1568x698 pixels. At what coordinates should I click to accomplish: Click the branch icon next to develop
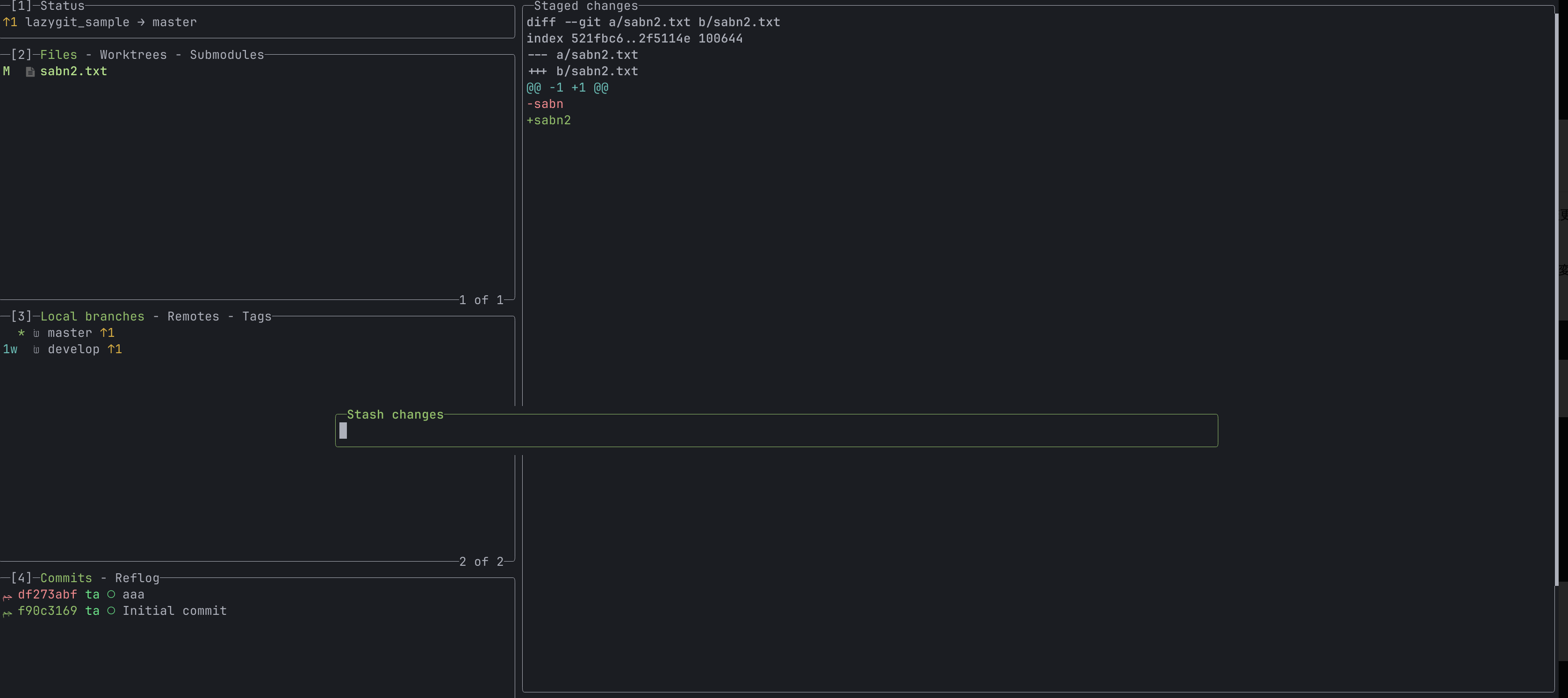(36, 349)
